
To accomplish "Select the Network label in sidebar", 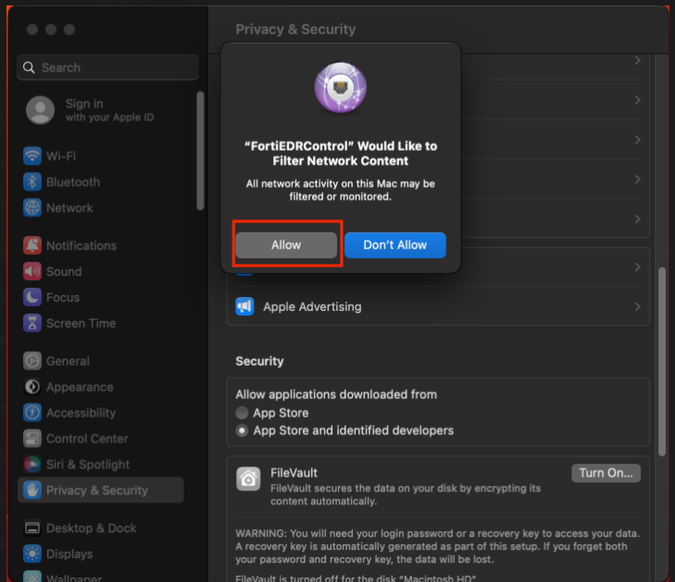I will (70, 207).
